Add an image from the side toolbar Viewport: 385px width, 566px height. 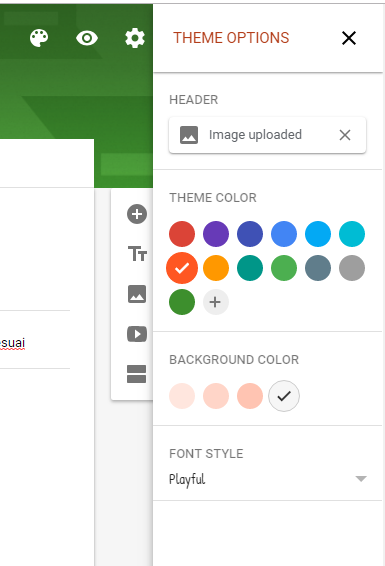click(x=137, y=293)
